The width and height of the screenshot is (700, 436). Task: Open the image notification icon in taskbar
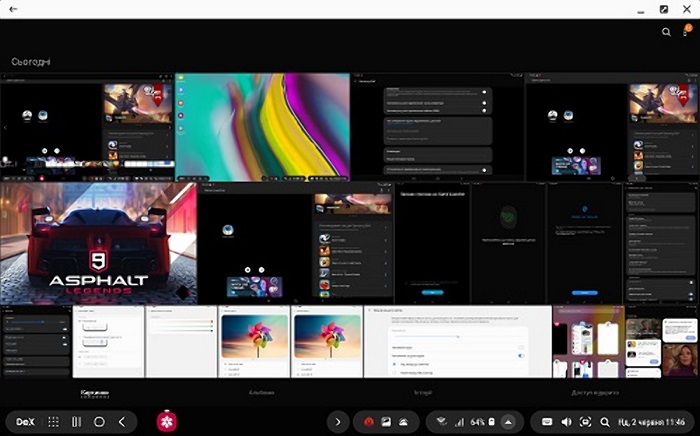[x=386, y=422]
